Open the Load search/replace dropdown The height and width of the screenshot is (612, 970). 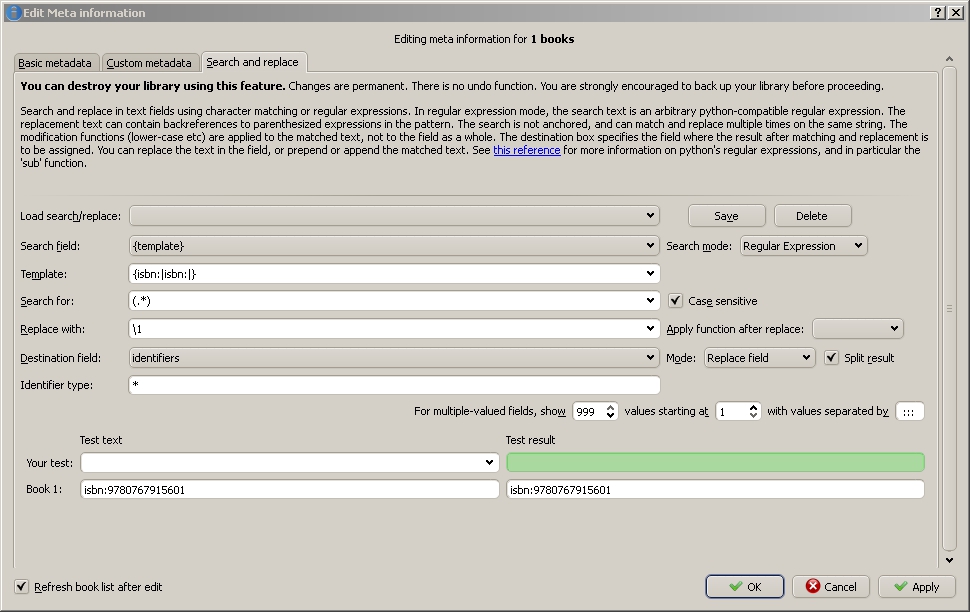pos(394,215)
